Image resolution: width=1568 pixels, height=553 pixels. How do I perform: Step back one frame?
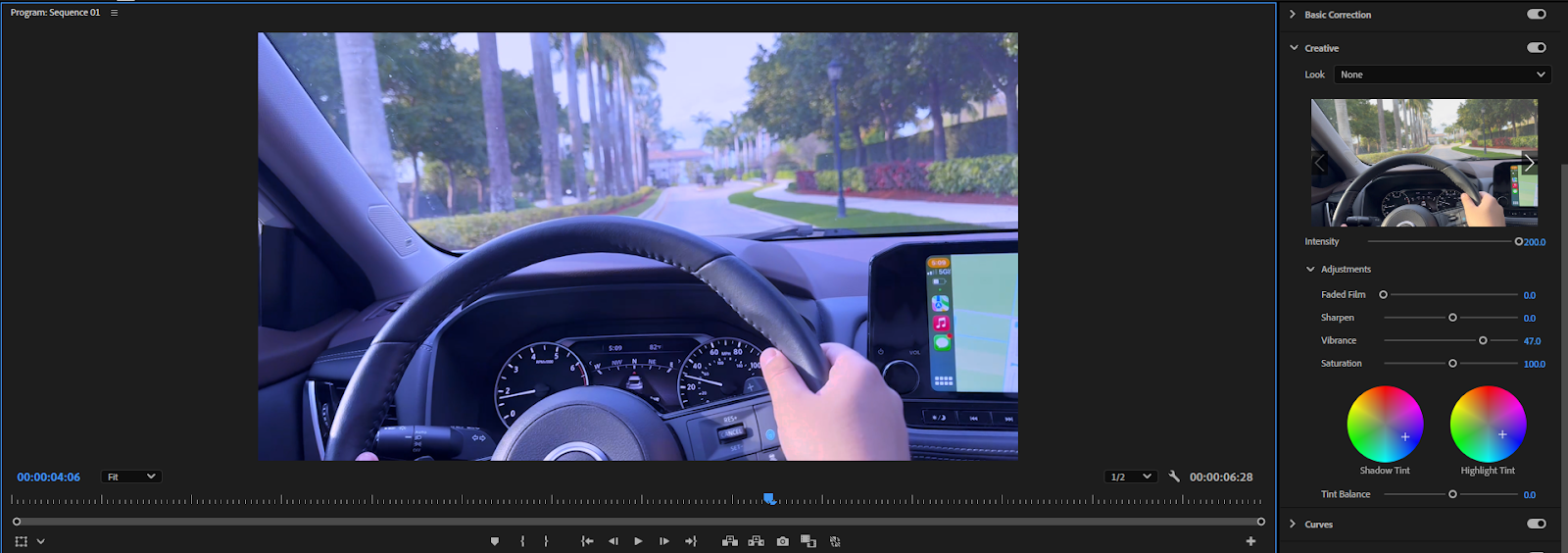tap(613, 541)
